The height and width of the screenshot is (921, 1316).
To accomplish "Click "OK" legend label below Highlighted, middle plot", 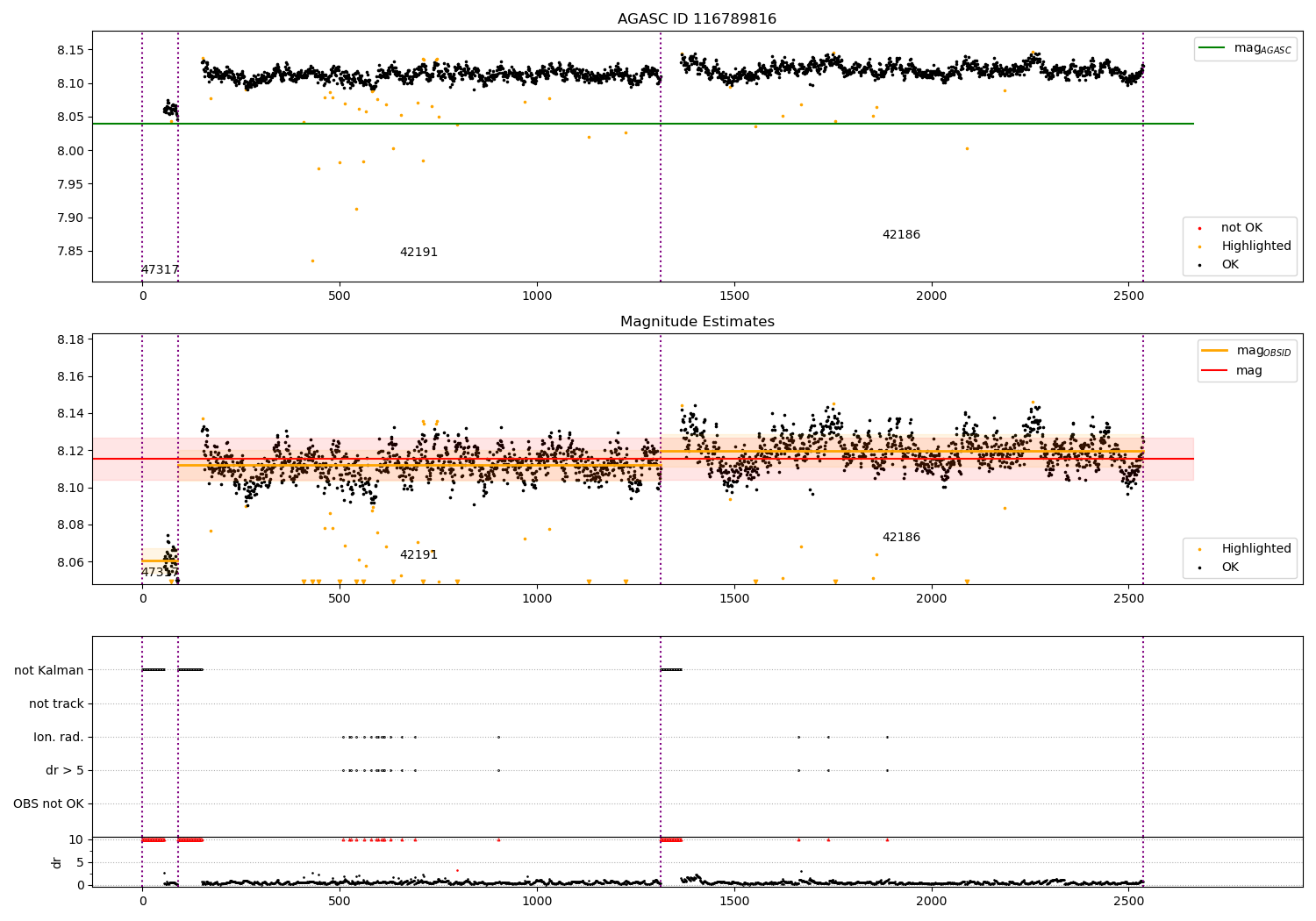I will (x=1230, y=568).
